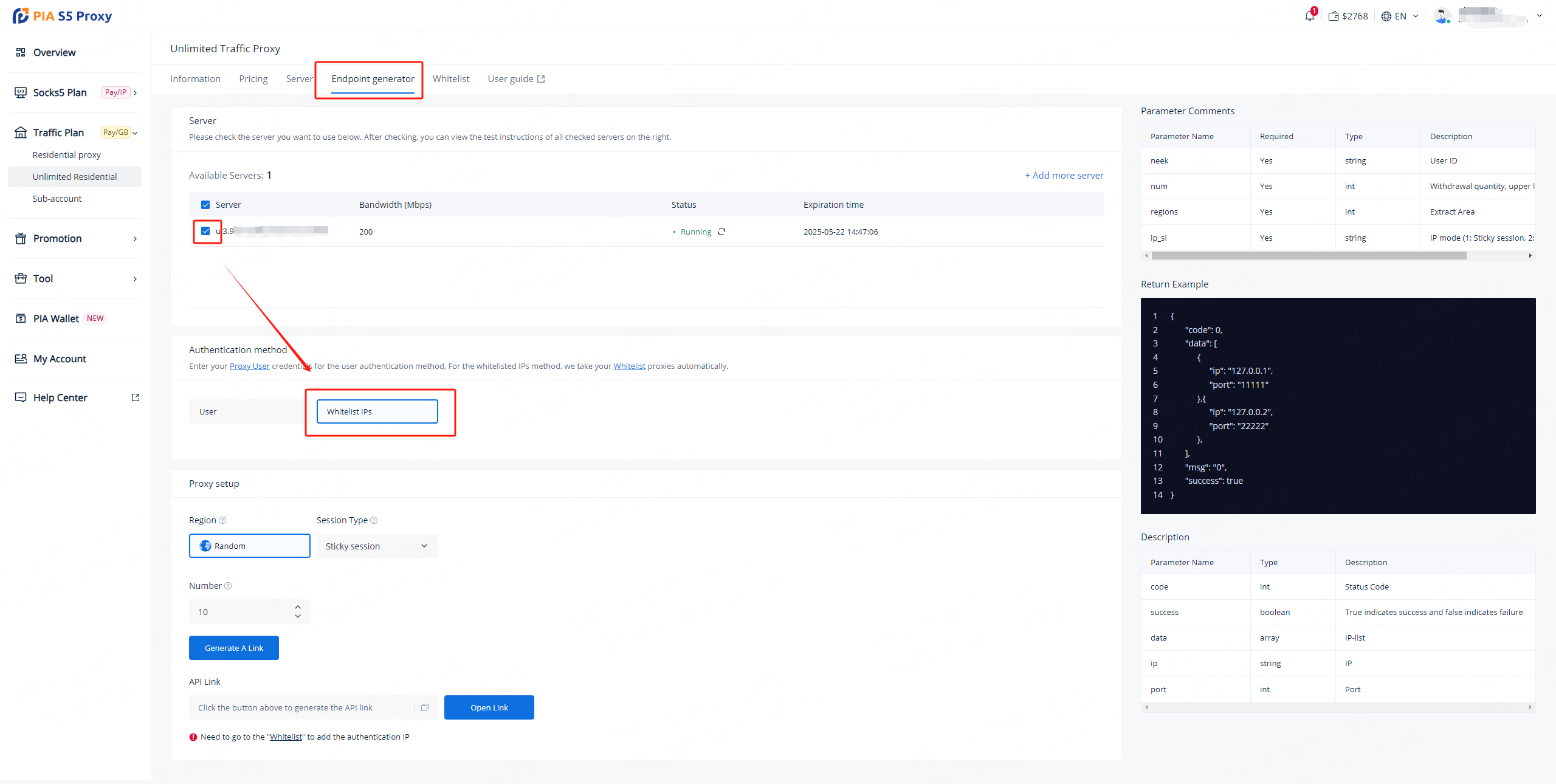Click the Add more server link
The height and width of the screenshot is (784, 1556).
pos(1064,175)
